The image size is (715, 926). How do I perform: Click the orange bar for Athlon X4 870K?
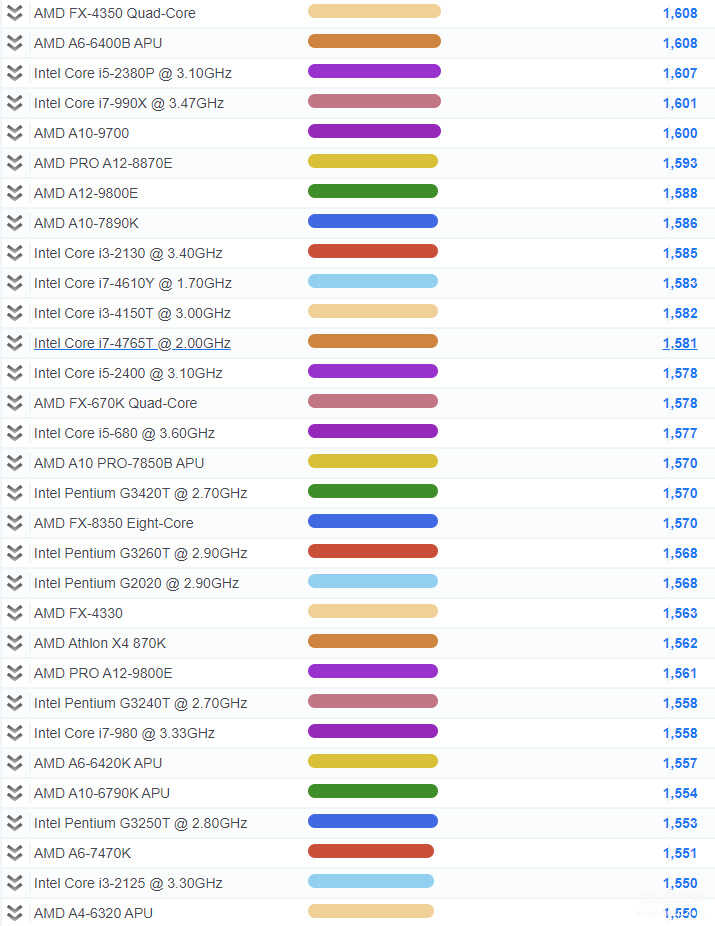pos(373,641)
